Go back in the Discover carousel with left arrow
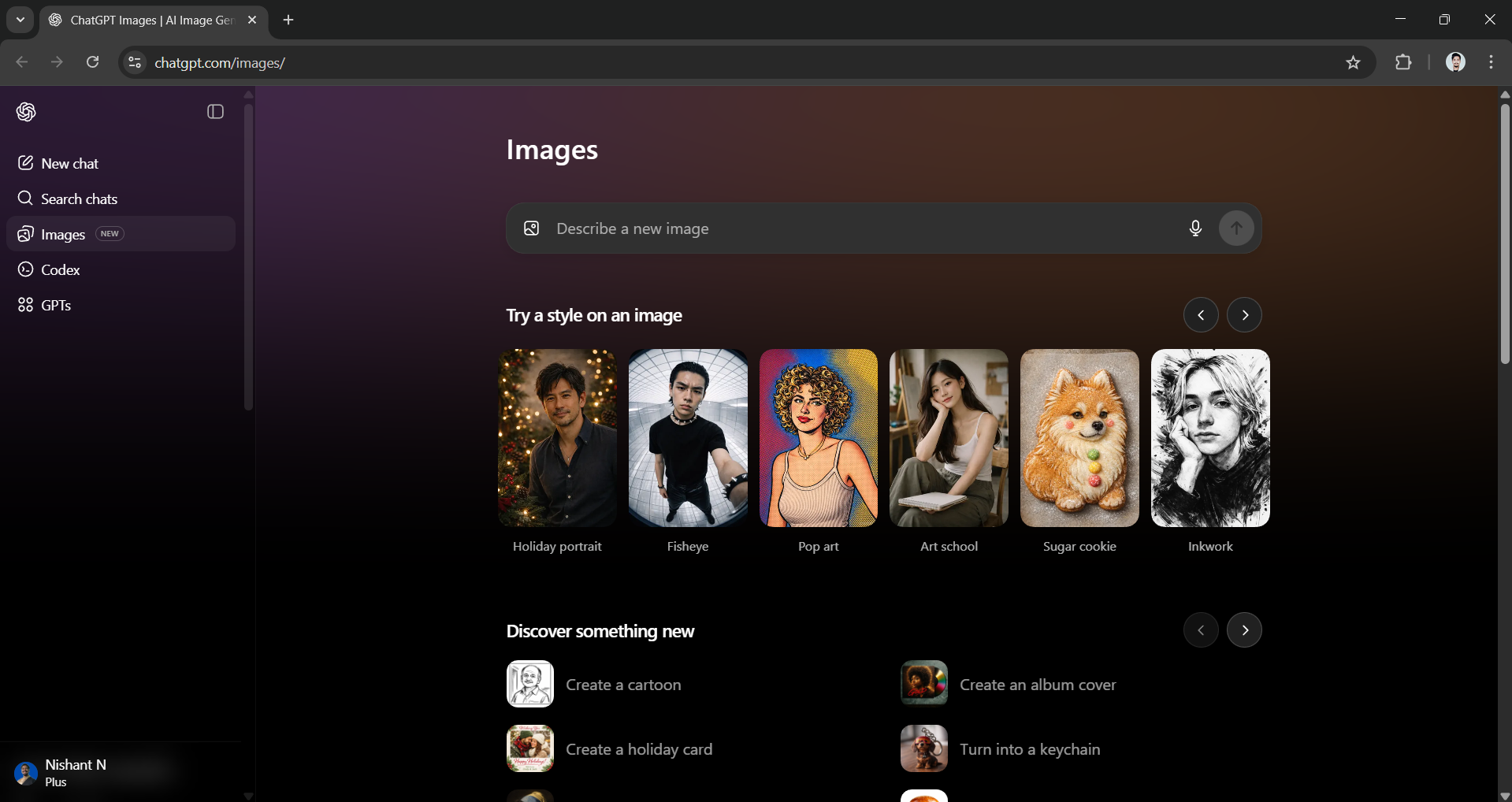1512x802 pixels. 1200,629
